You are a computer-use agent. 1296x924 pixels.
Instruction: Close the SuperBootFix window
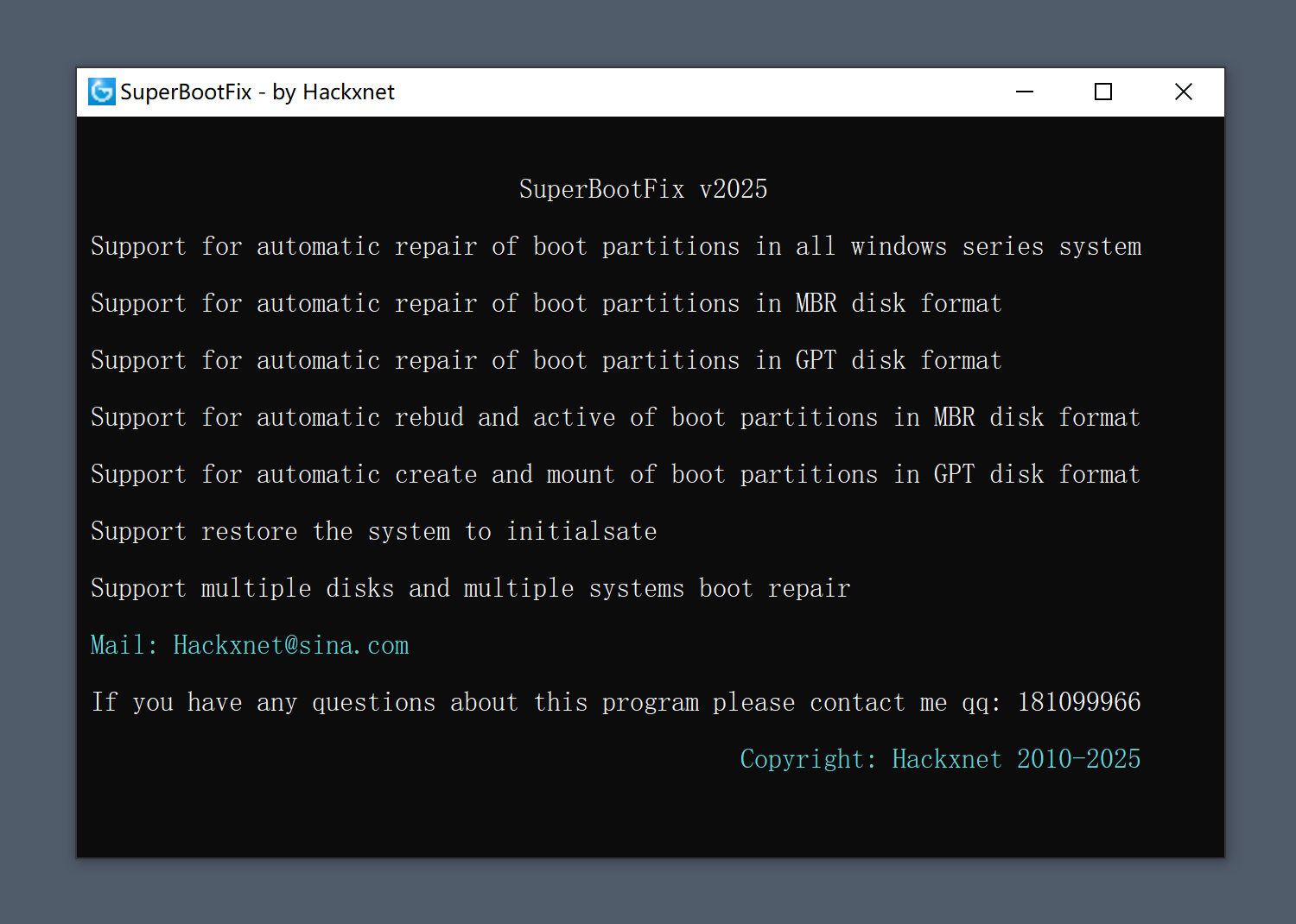click(x=1183, y=92)
